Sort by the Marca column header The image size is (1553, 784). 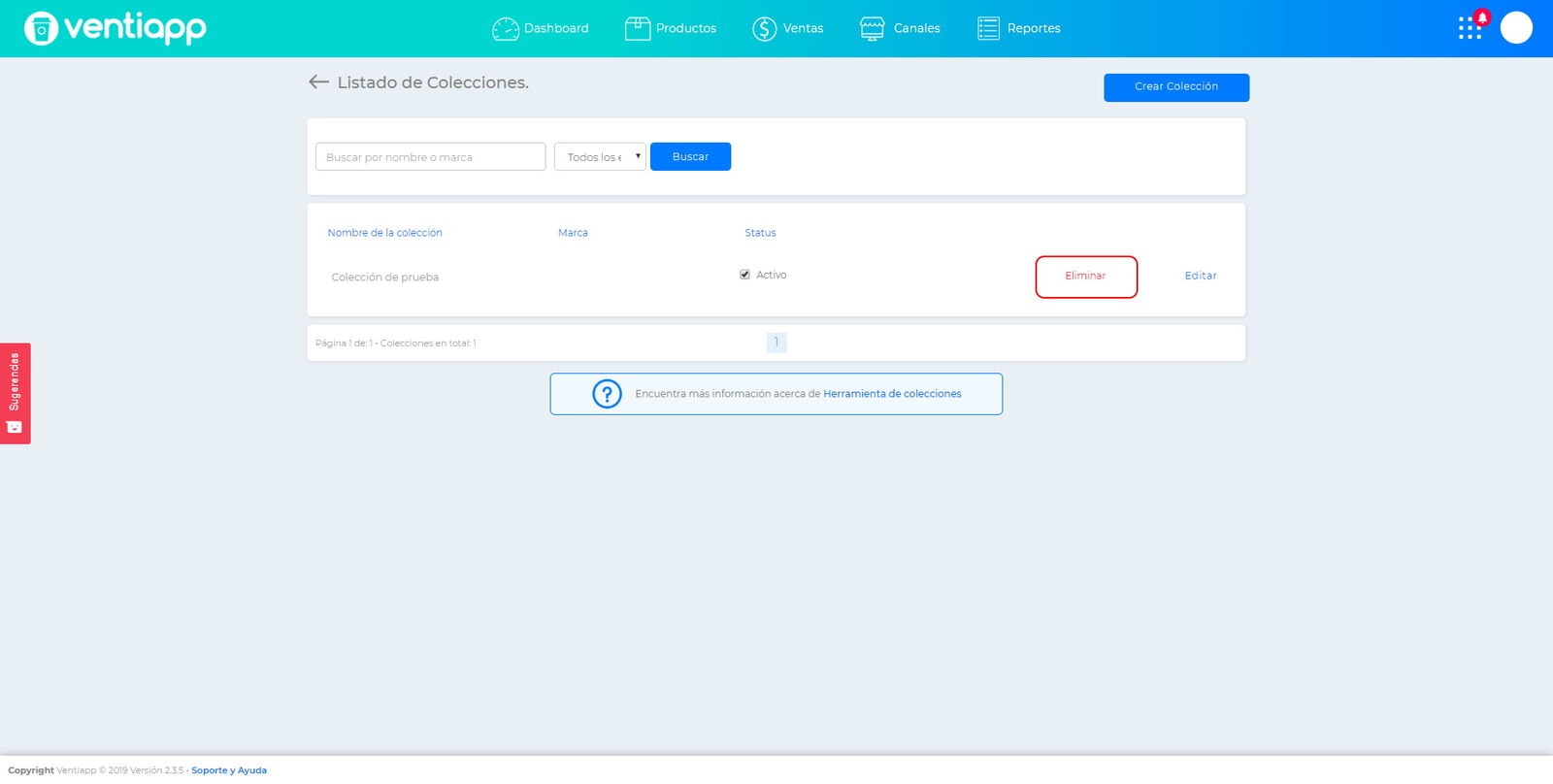tap(573, 233)
